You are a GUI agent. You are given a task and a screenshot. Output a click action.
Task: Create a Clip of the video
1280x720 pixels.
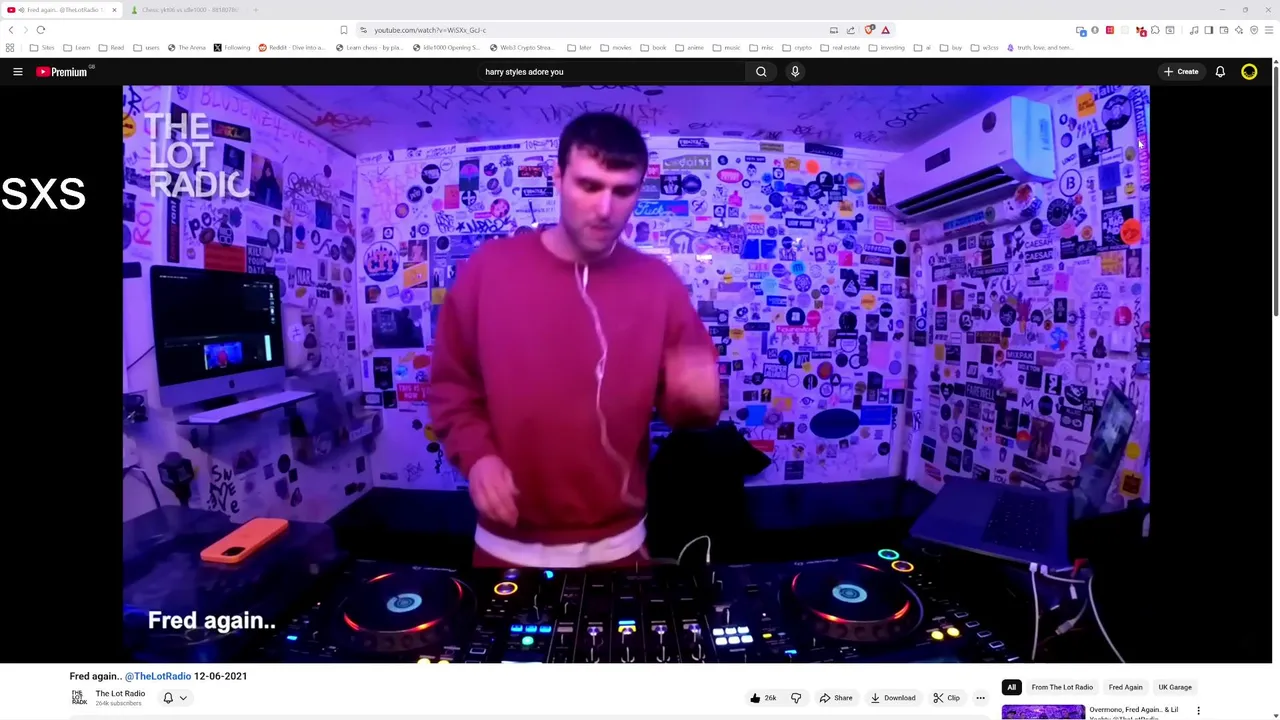point(946,698)
